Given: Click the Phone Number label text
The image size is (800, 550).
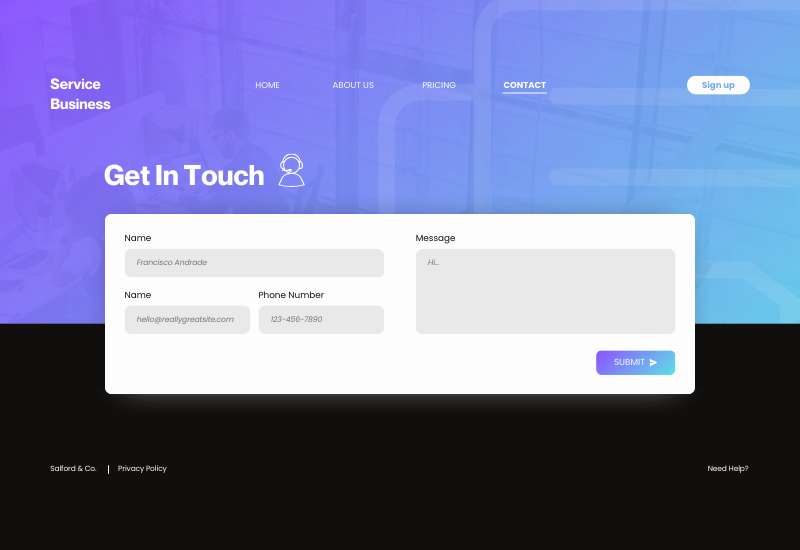Looking at the screenshot, I should pyautogui.click(x=291, y=295).
